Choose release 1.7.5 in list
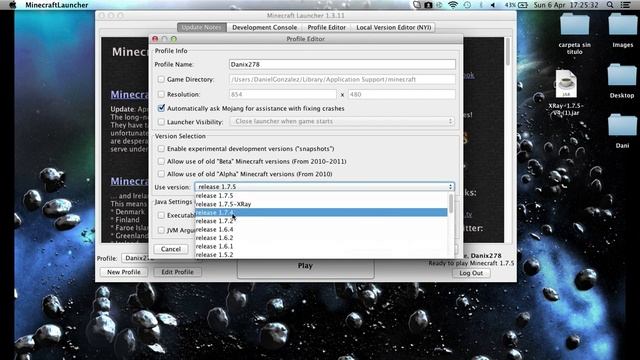The width and height of the screenshot is (640, 360). [x=321, y=196]
